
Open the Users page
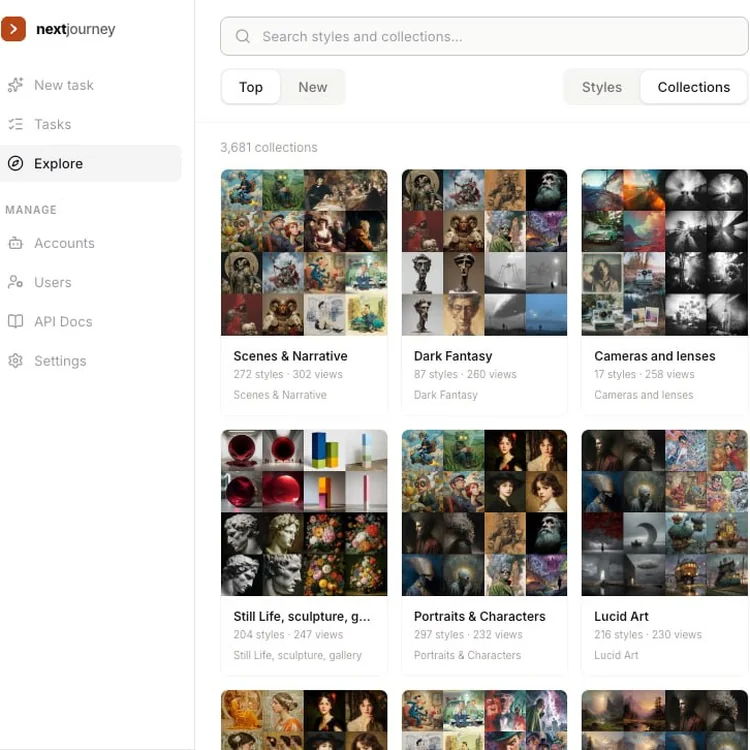[x=91, y=282]
